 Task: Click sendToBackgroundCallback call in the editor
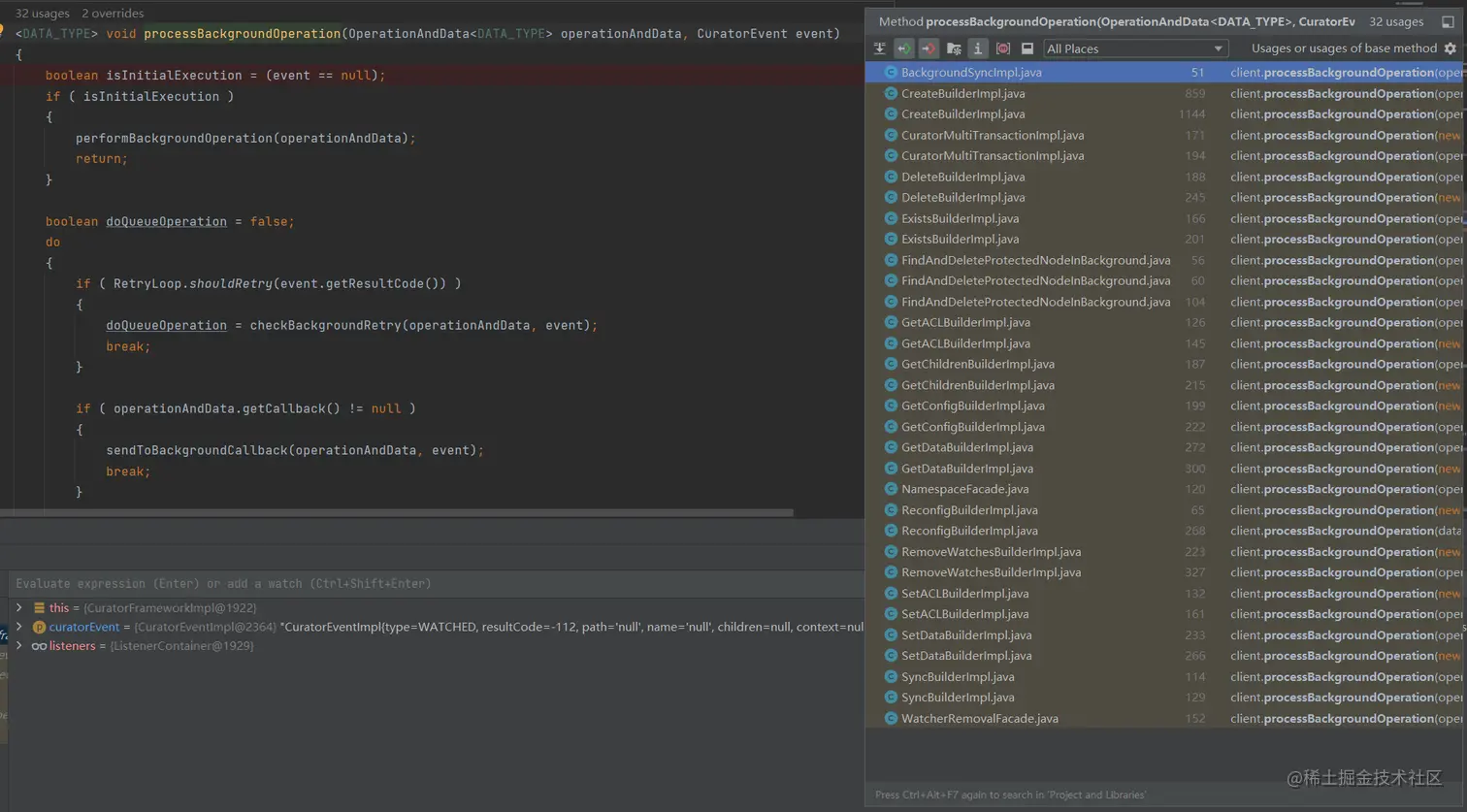pos(197,451)
